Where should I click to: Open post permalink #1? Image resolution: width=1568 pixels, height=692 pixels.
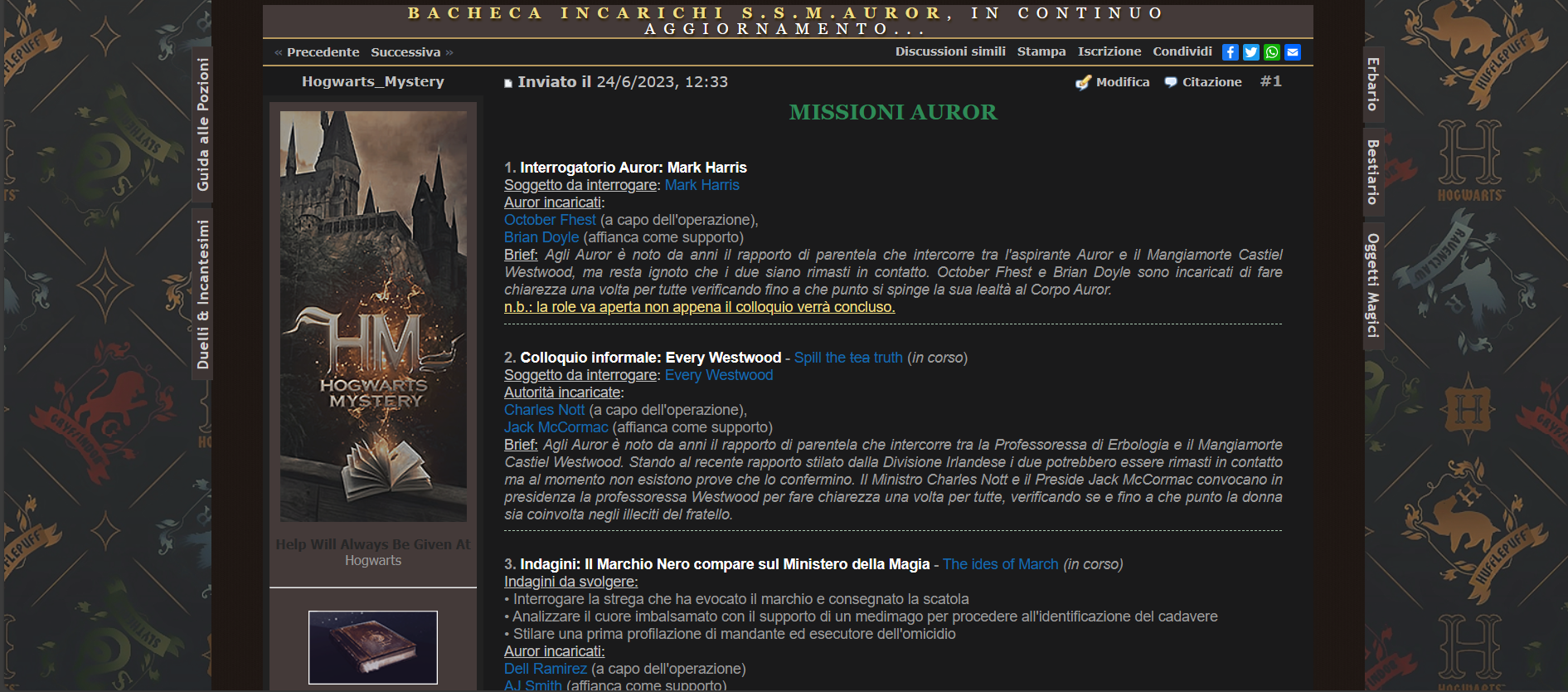(1270, 81)
